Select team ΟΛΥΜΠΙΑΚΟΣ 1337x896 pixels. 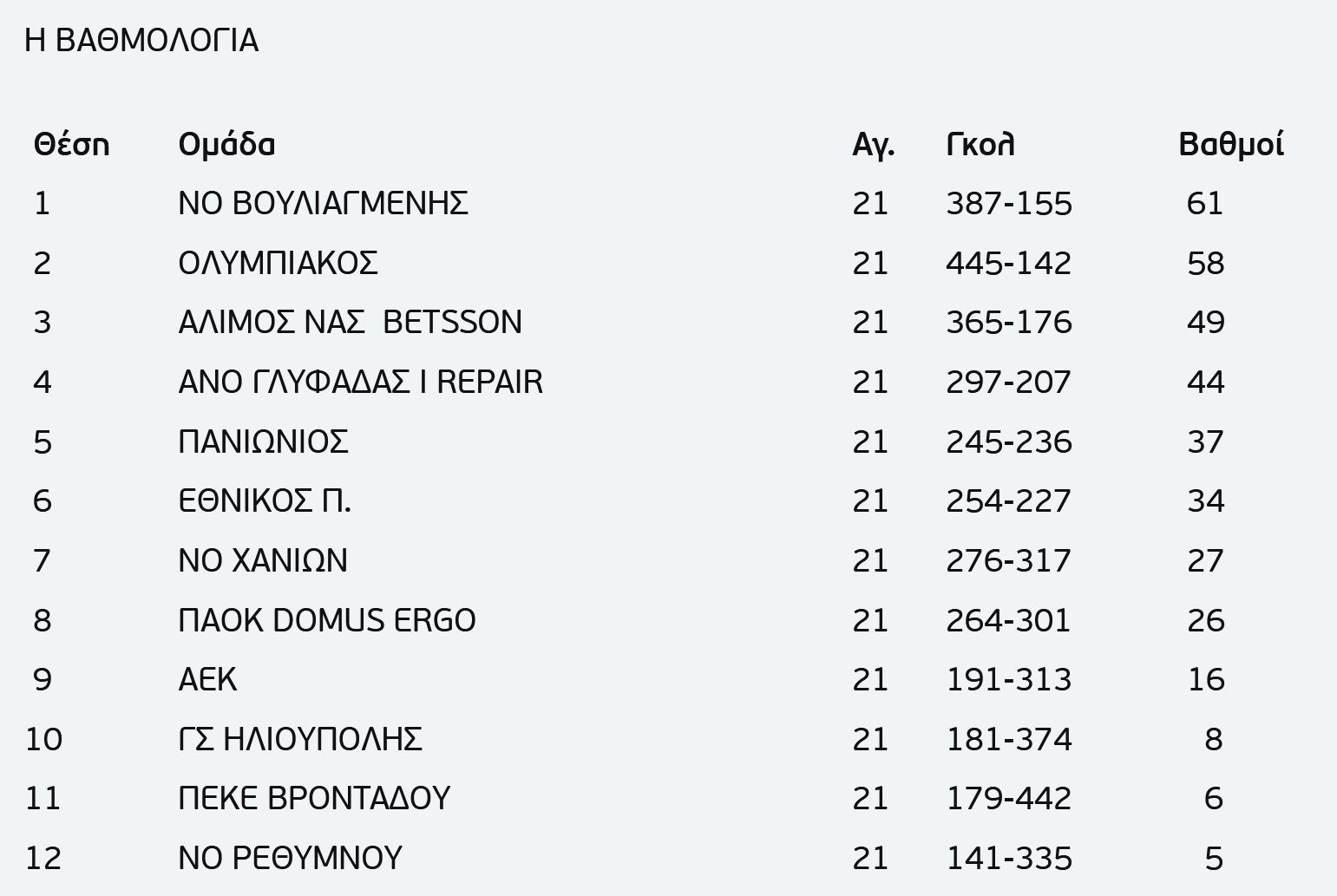pyautogui.click(x=278, y=263)
